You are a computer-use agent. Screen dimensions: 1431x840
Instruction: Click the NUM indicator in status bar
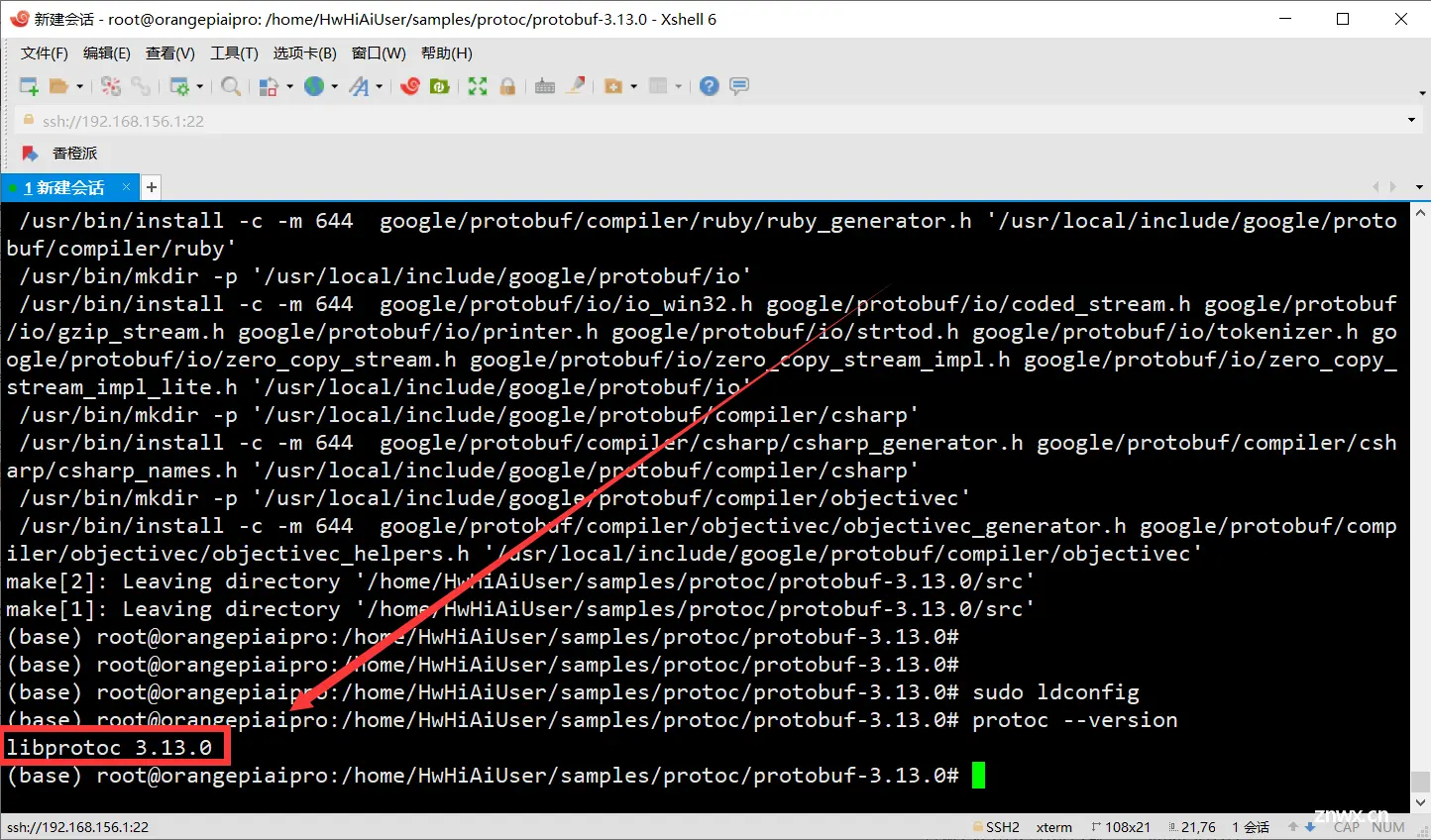coord(1388,827)
